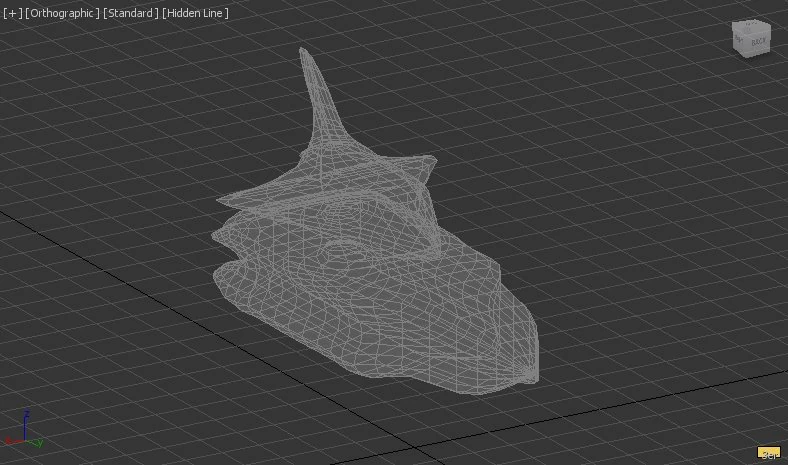Open the Standard shading quality menu
Image resolution: width=788 pixels, height=465 pixels.
pos(131,13)
